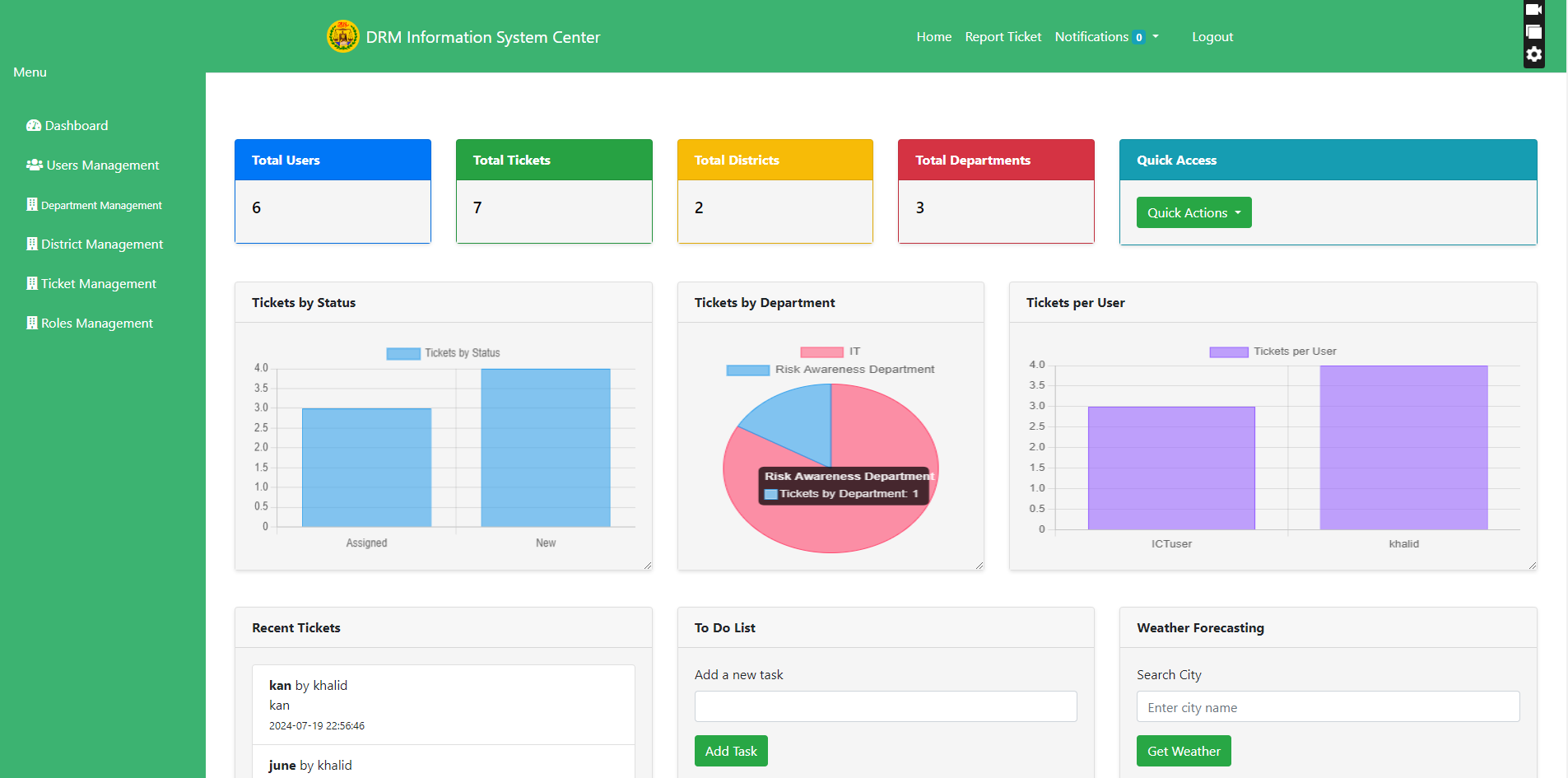The width and height of the screenshot is (1568, 778).
Task: Open Report Ticket from the navbar
Action: pos(1003,37)
